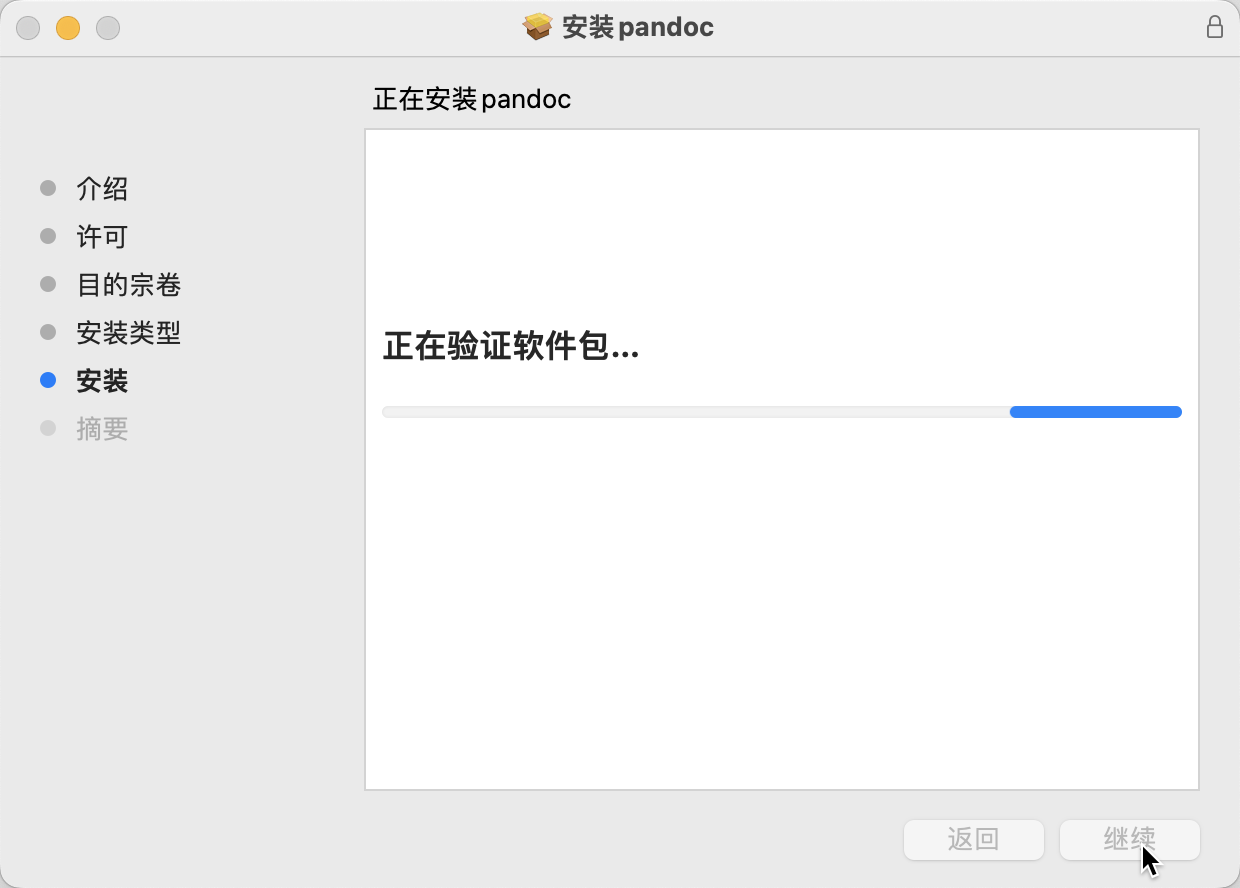Select the 许可 step in sidebar

pyautogui.click(x=102, y=237)
